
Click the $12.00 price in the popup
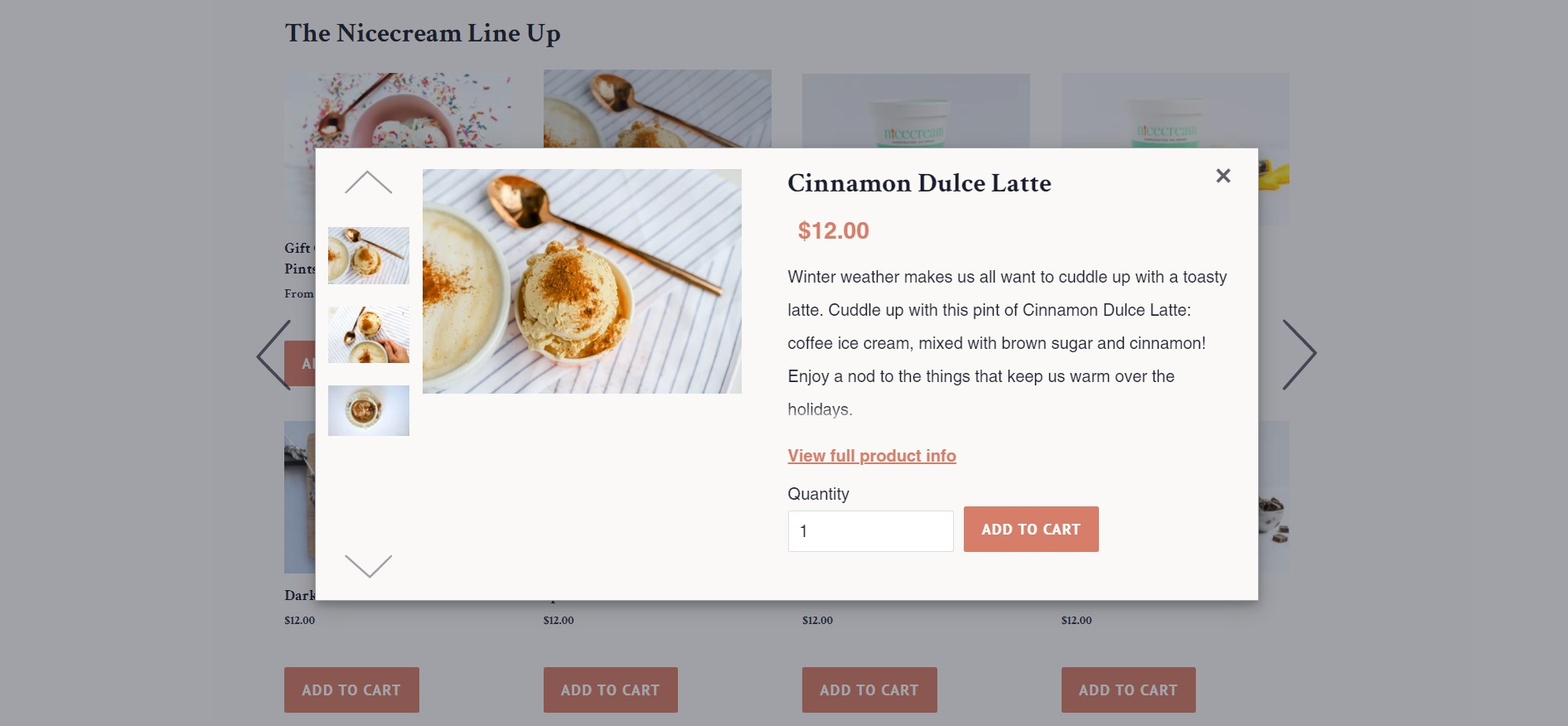tap(833, 231)
